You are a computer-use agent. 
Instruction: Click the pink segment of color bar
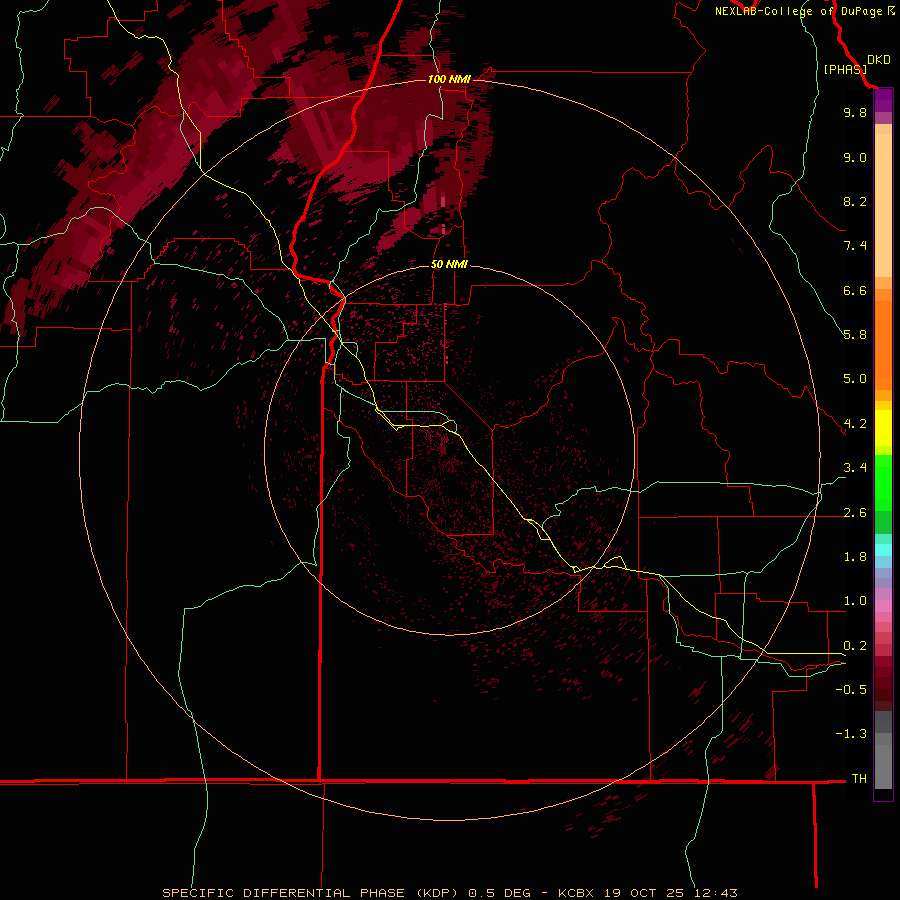pos(883,606)
